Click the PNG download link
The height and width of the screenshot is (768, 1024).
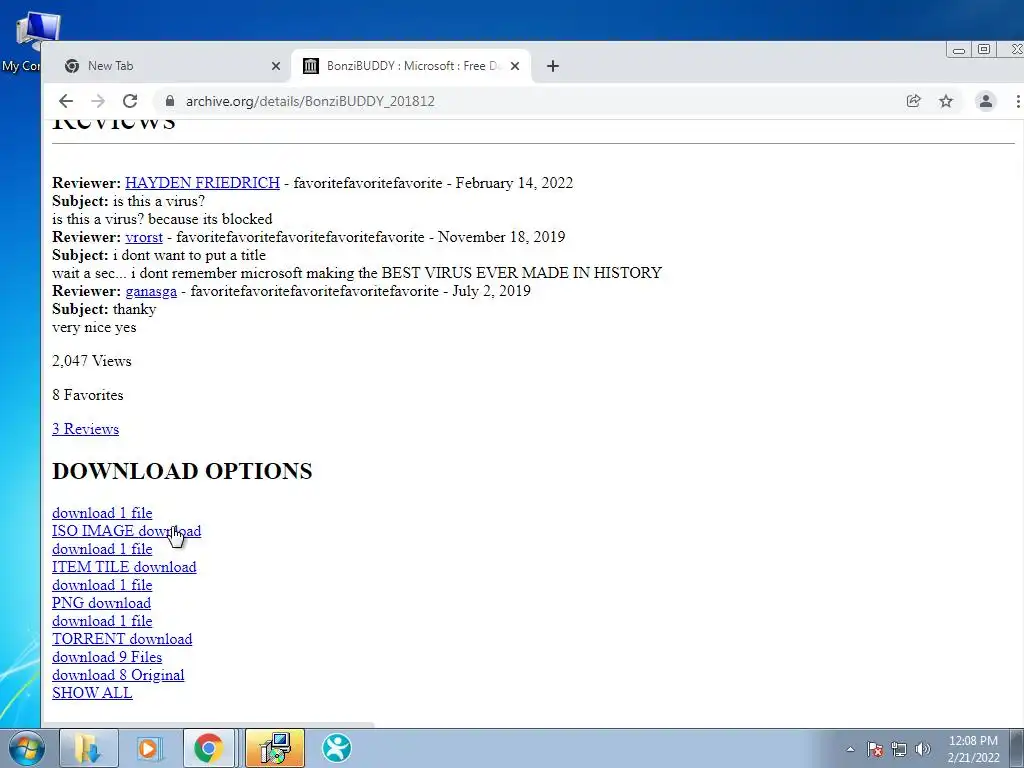click(101, 603)
